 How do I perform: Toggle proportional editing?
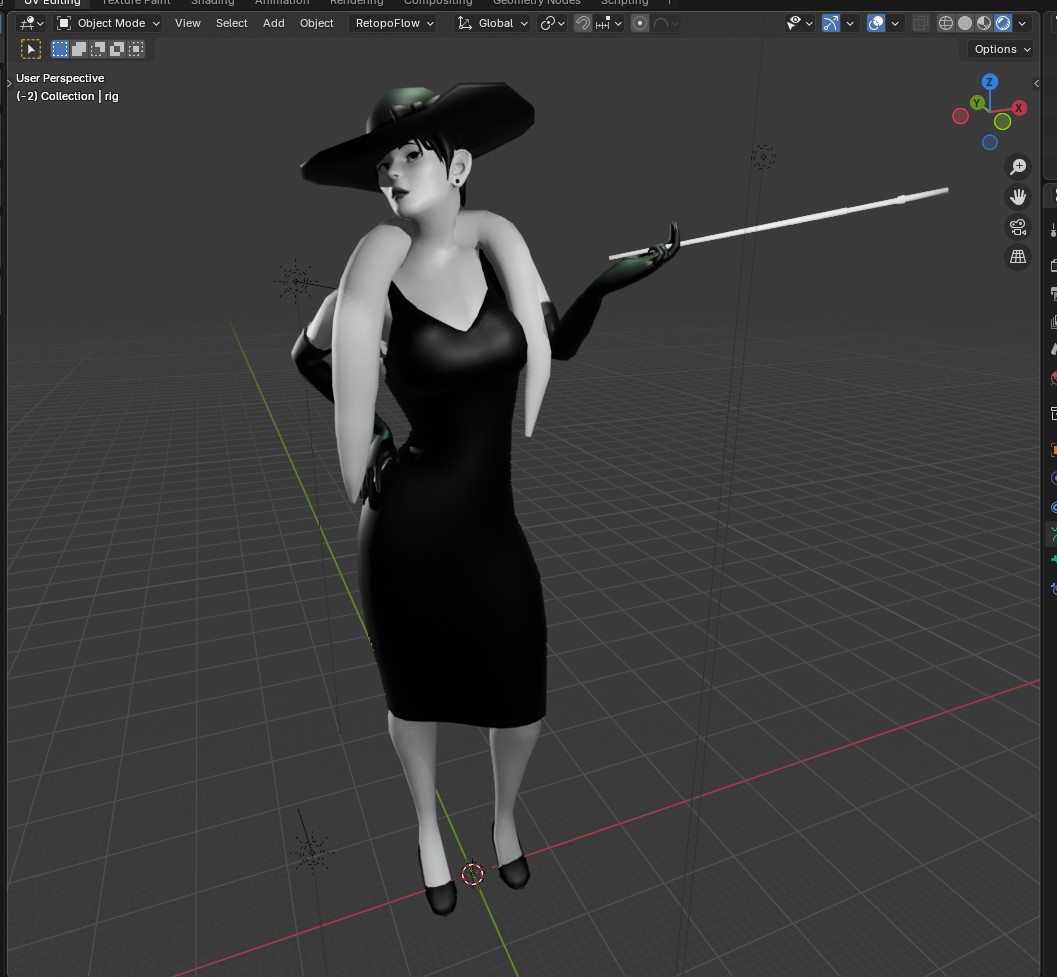640,24
